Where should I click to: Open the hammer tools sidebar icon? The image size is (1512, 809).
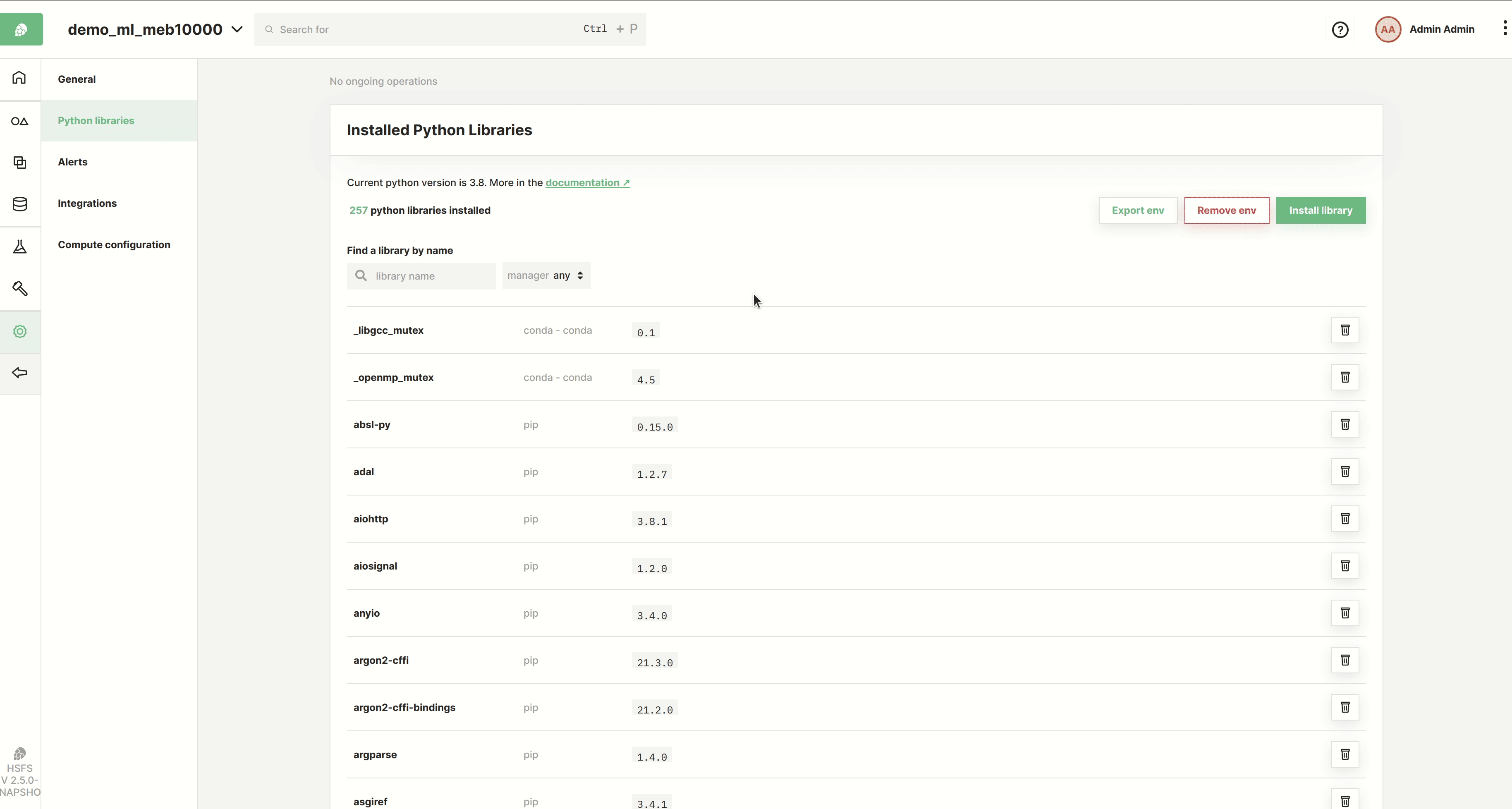(x=19, y=289)
